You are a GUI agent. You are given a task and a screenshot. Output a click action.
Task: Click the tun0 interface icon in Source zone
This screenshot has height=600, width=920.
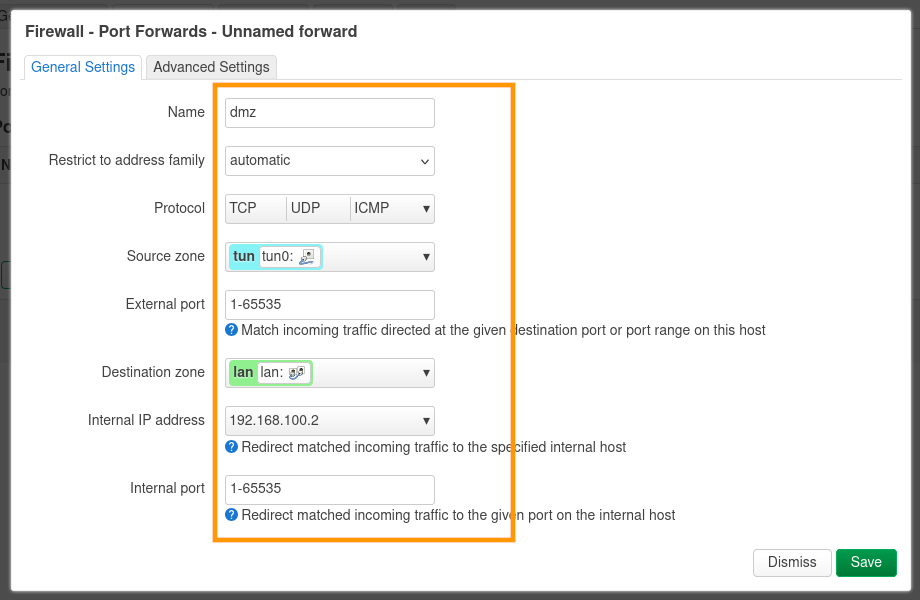[307, 257]
